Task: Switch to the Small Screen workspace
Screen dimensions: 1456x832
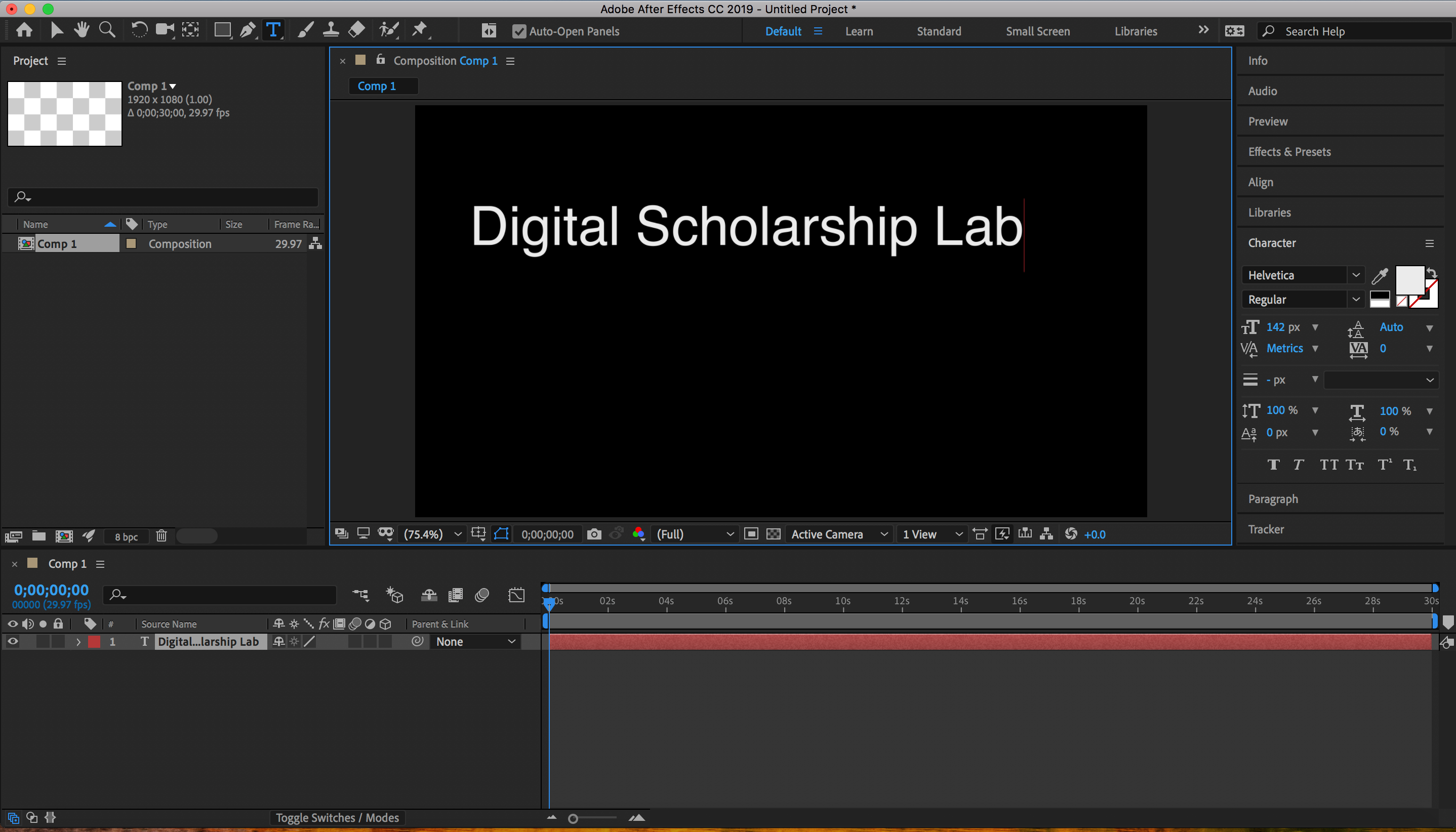Action: coord(1037,31)
